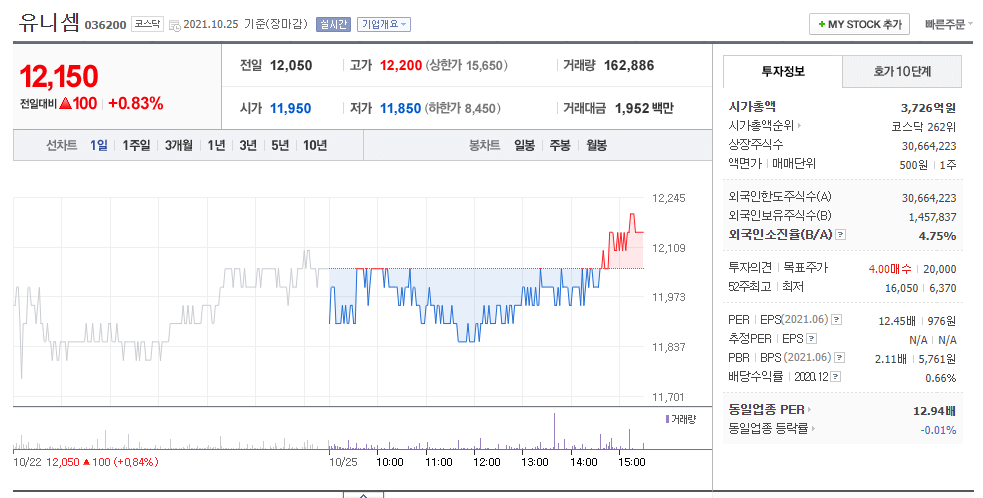Click the 12:00 time label on the chart axis
The height and width of the screenshot is (498, 983).
[486, 462]
